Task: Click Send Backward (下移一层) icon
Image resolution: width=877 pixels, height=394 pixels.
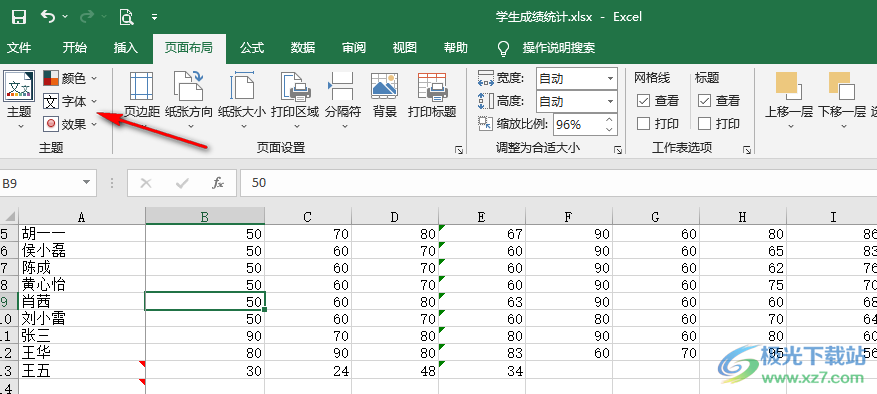Action: point(842,86)
